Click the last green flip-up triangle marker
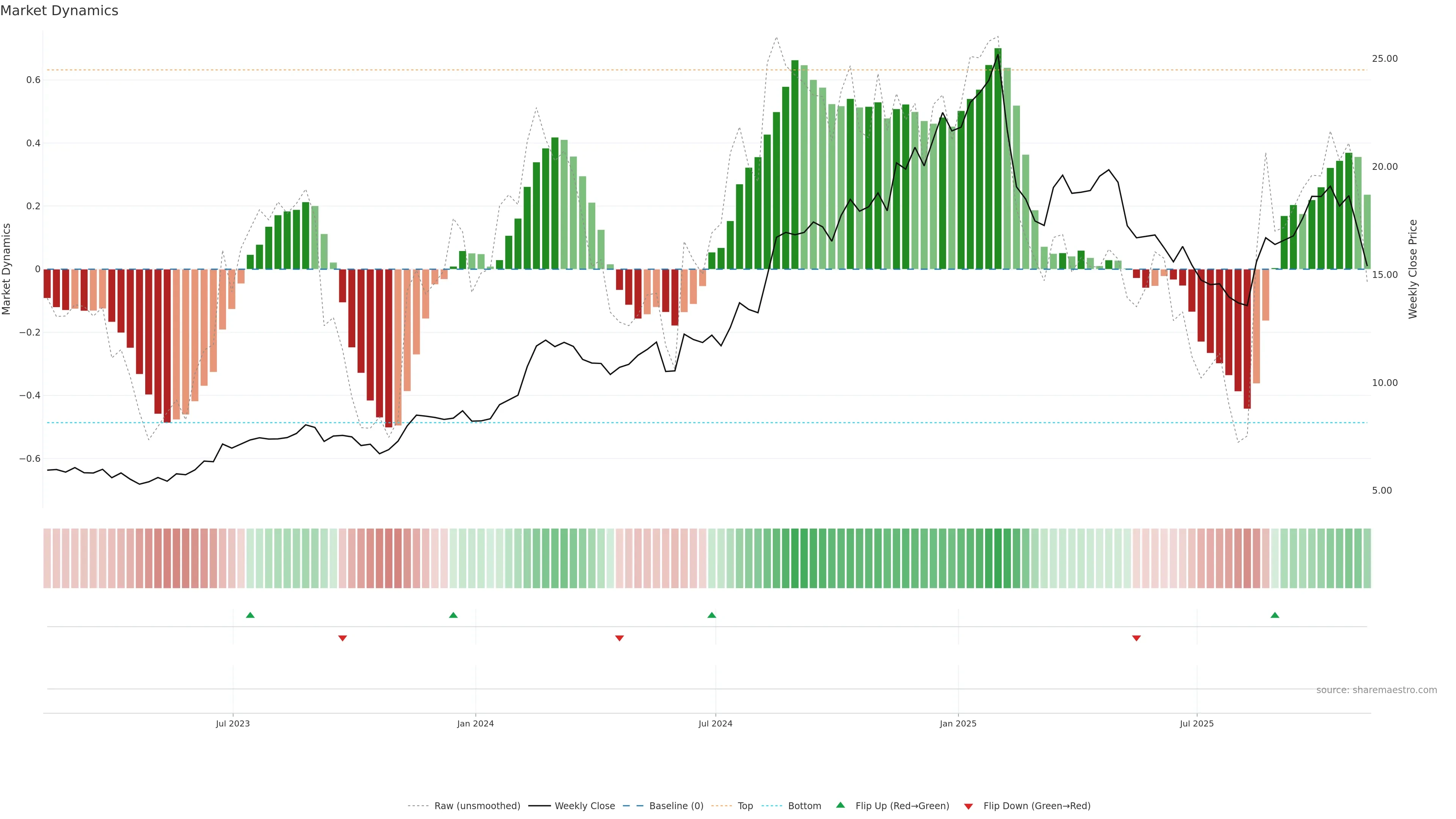This screenshot has height=819, width=1456. pos(1274,615)
